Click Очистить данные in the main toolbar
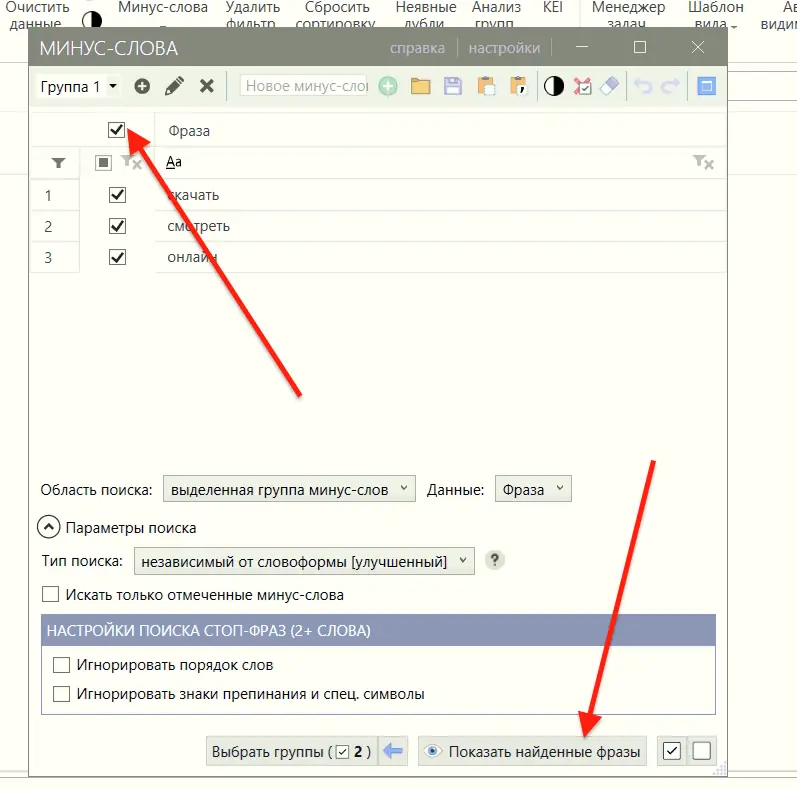The width and height of the screenshot is (797, 789). (37, 15)
